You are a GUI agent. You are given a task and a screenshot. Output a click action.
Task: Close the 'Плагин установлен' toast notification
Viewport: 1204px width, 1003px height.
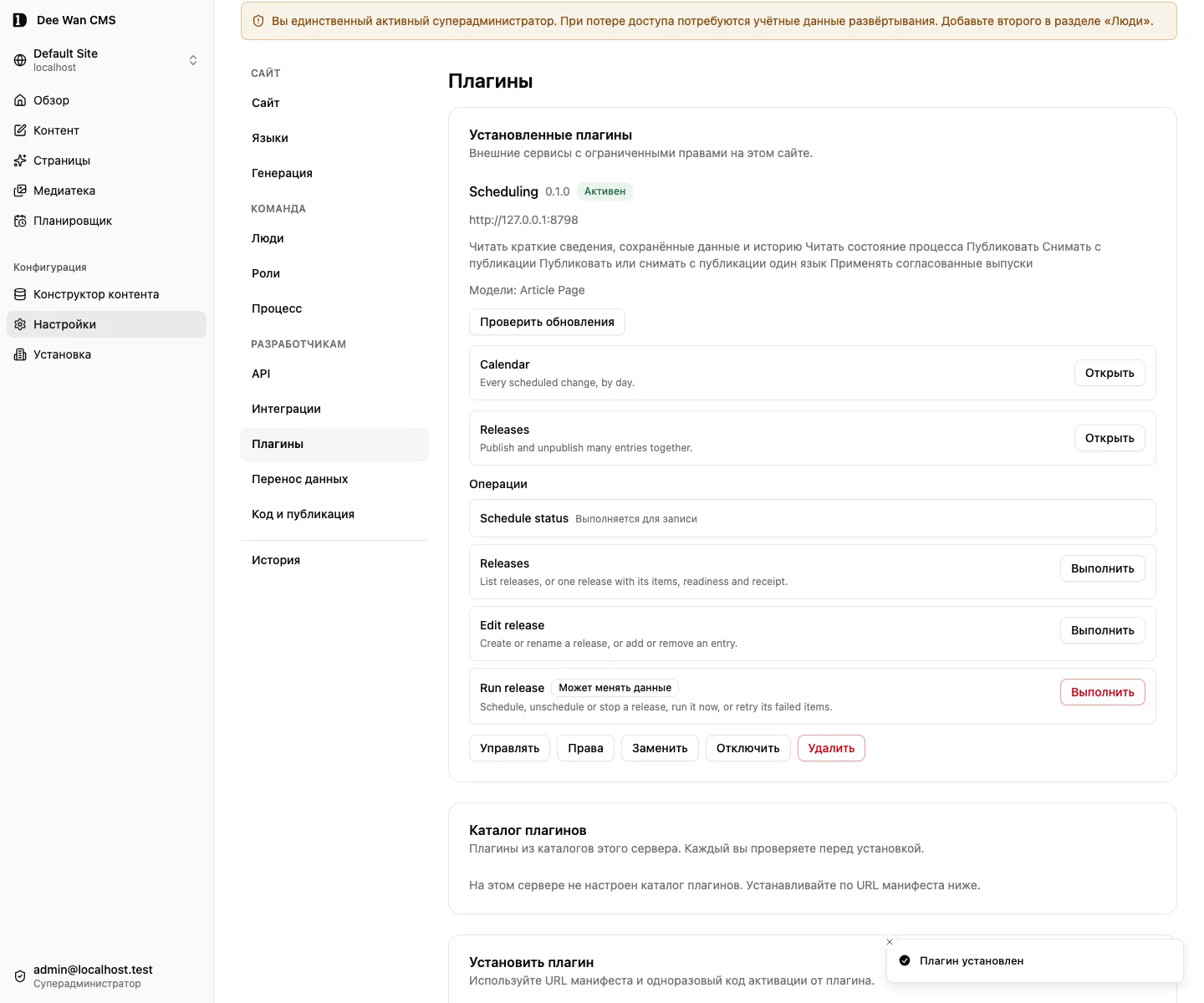(x=890, y=942)
